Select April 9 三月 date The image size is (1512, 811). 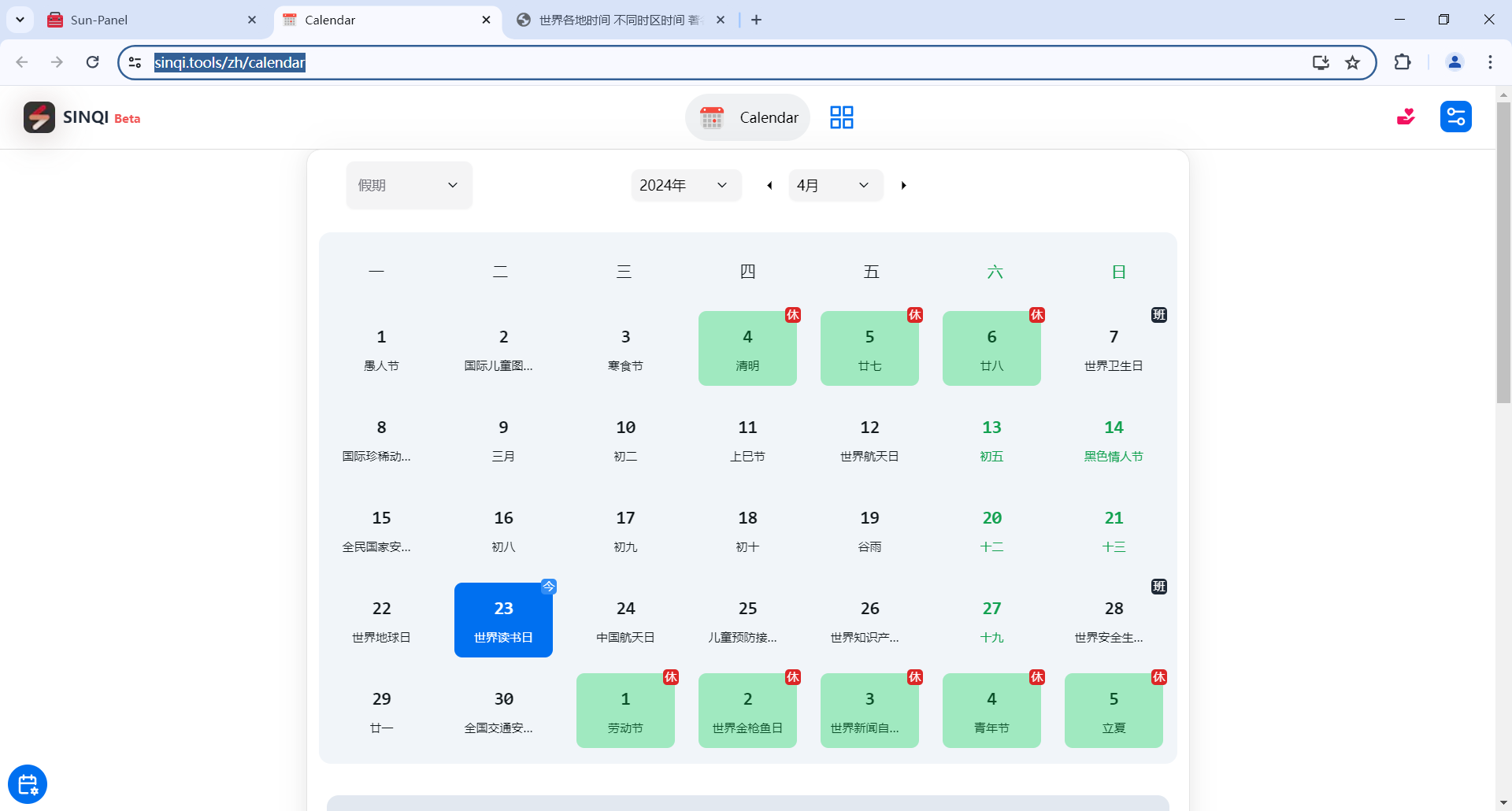(x=503, y=439)
